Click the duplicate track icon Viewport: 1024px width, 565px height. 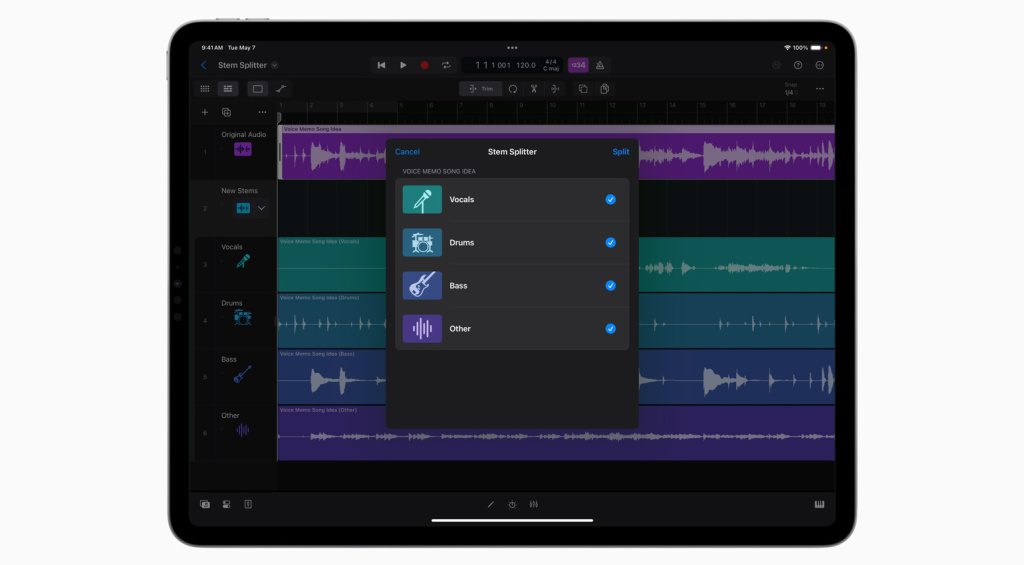coord(226,112)
